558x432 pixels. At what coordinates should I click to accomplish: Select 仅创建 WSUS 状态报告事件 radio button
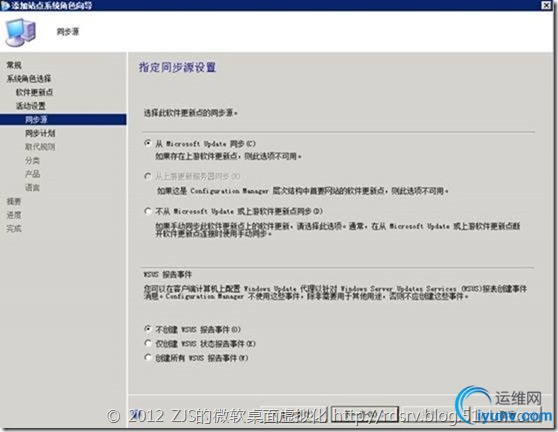coord(148,343)
